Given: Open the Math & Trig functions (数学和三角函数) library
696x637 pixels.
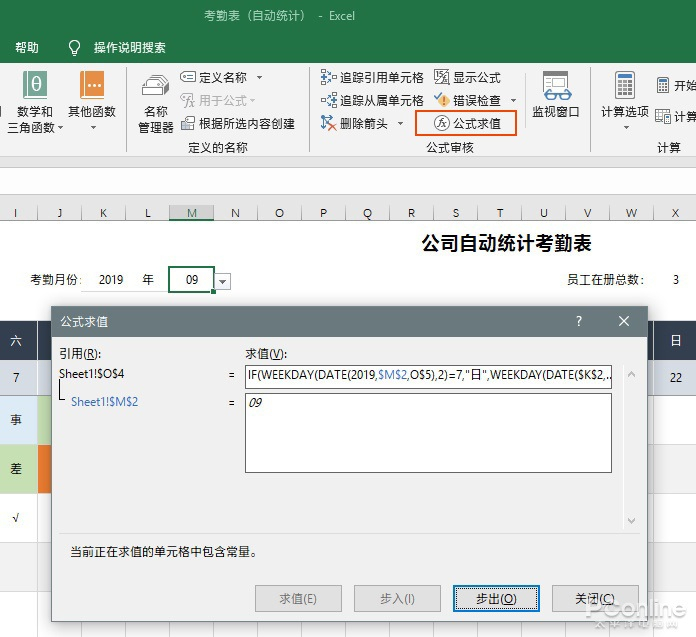Looking at the screenshot, I should (x=35, y=102).
